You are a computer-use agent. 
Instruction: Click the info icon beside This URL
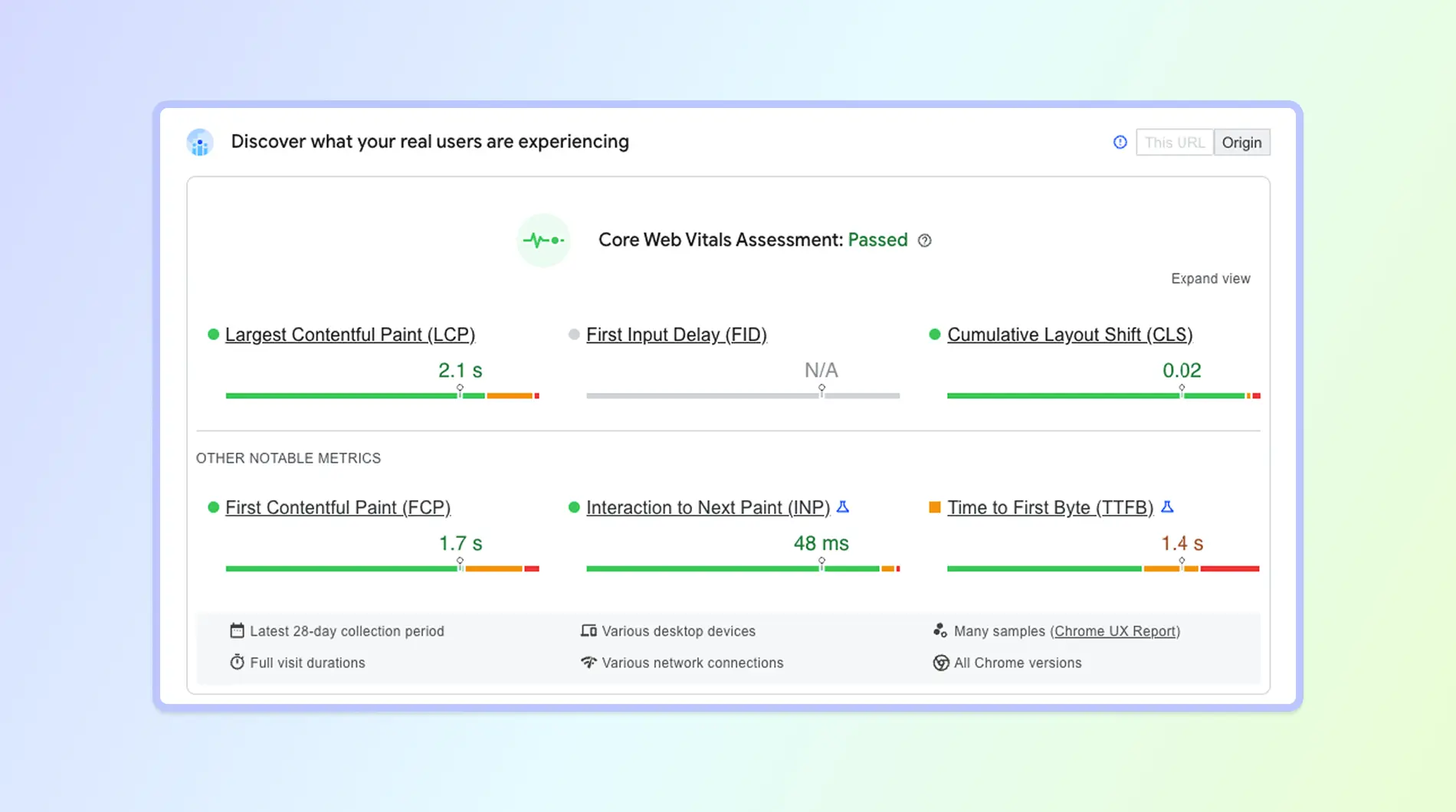pyautogui.click(x=1120, y=142)
